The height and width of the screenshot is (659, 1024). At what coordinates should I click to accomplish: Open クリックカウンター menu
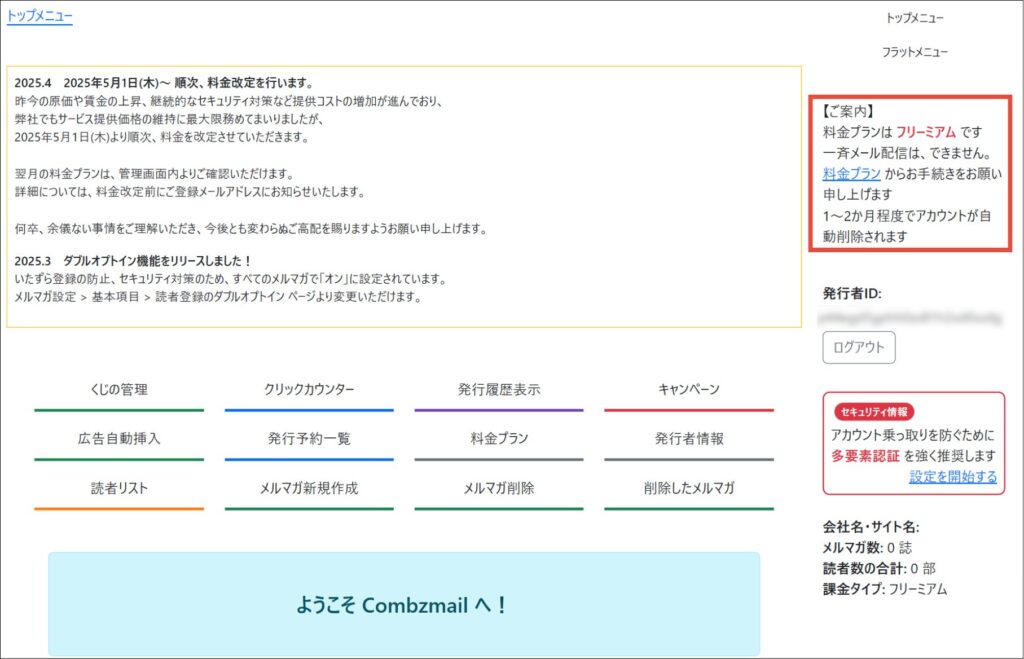[x=309, y=390]
